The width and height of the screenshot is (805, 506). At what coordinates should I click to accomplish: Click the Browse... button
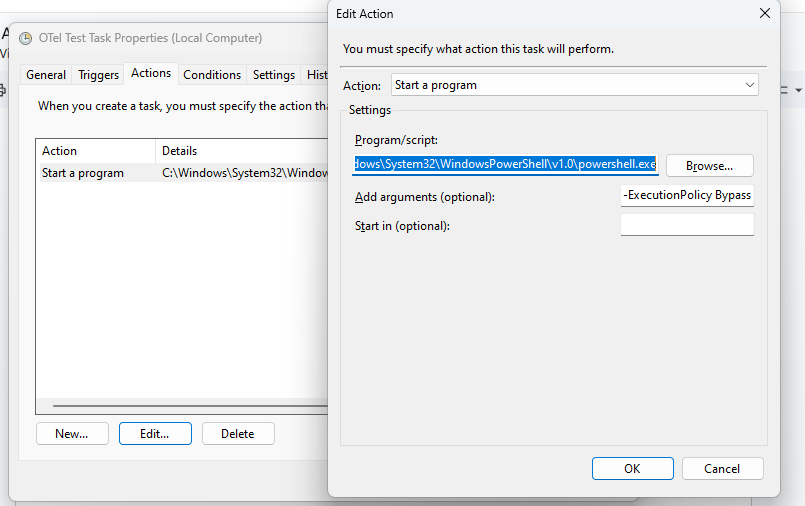click(x=709, y=165)
